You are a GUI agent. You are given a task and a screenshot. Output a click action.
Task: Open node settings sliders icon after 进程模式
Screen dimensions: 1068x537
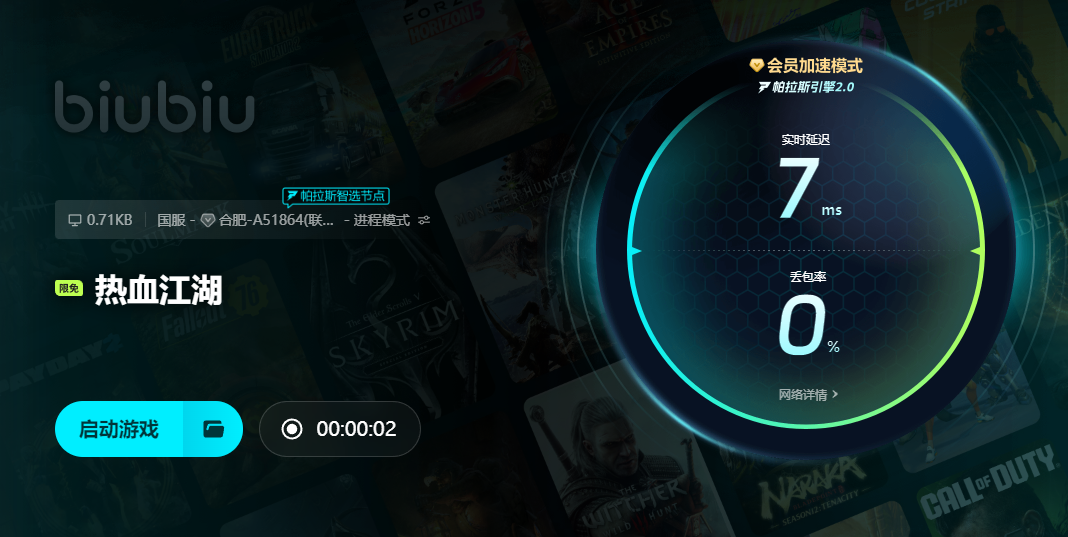[424, 220]
